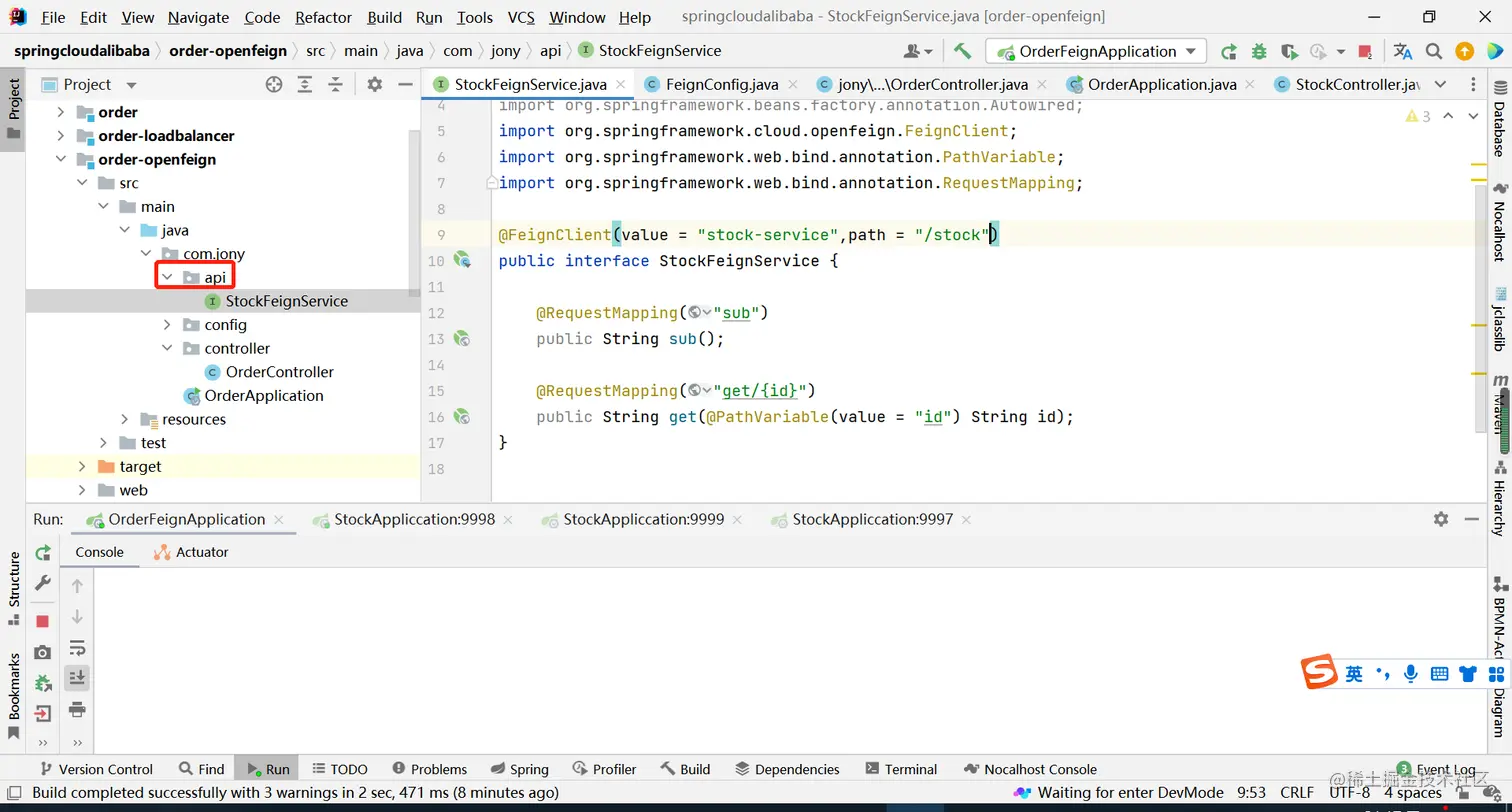Click the orange IDE update arrow icon
Viewport: 1512px width, 812px height.
[x=1464, y=51]
